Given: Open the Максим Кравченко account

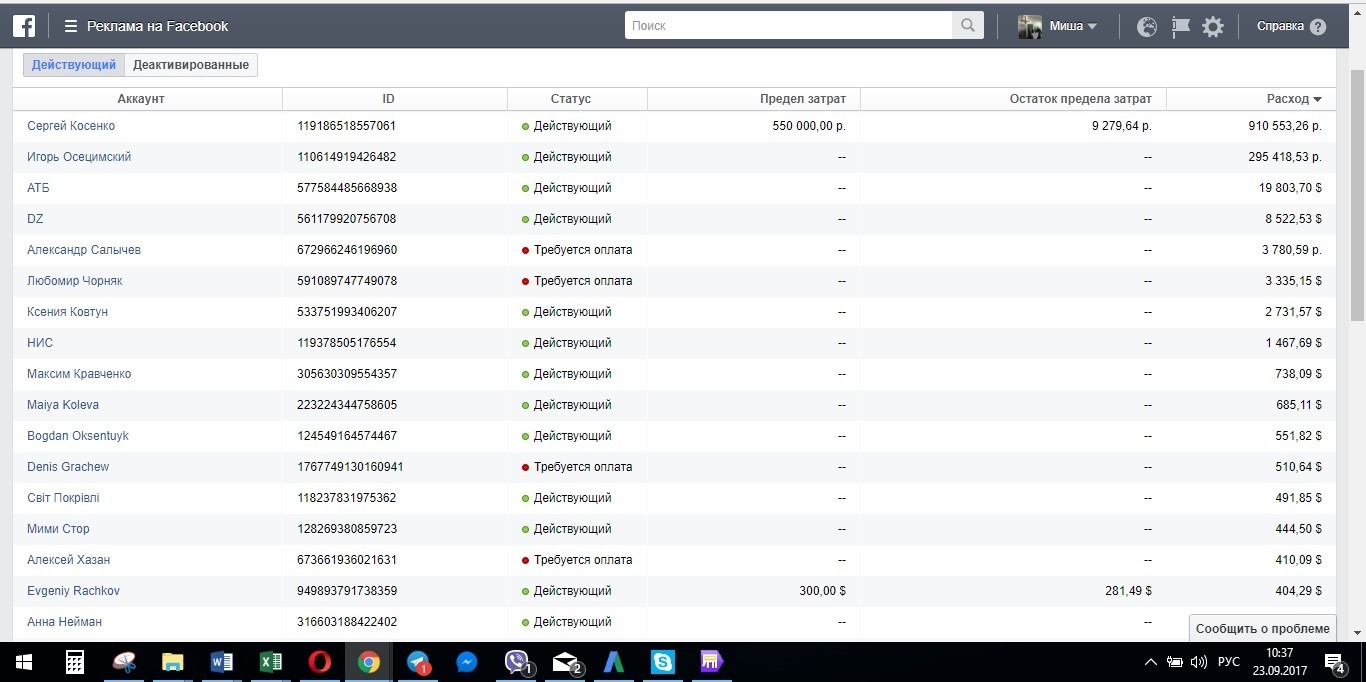Looking at the screenshot, I should point(79,374).
